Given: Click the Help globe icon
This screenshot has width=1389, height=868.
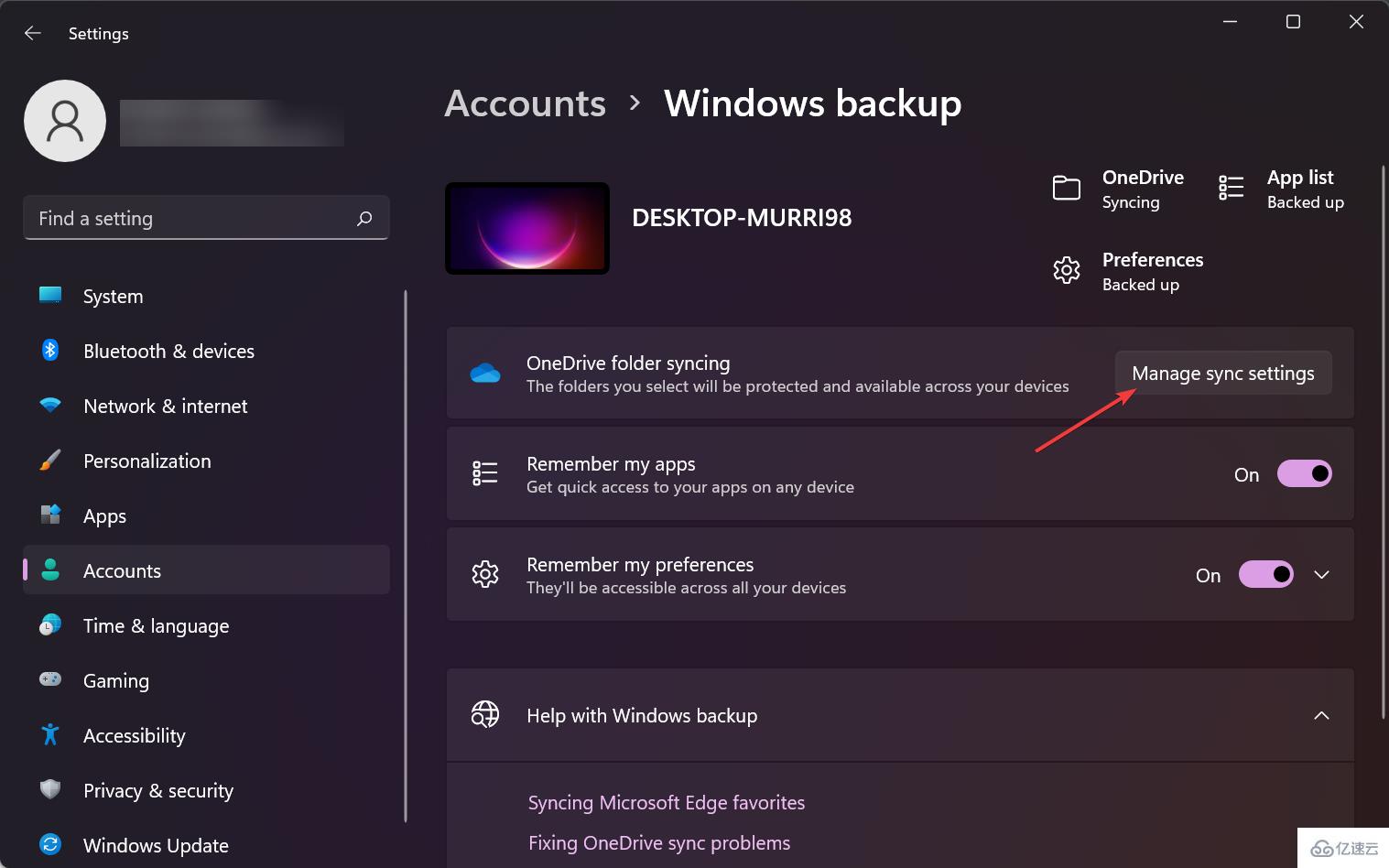Looking at the screenshot, I should (485, 714).
